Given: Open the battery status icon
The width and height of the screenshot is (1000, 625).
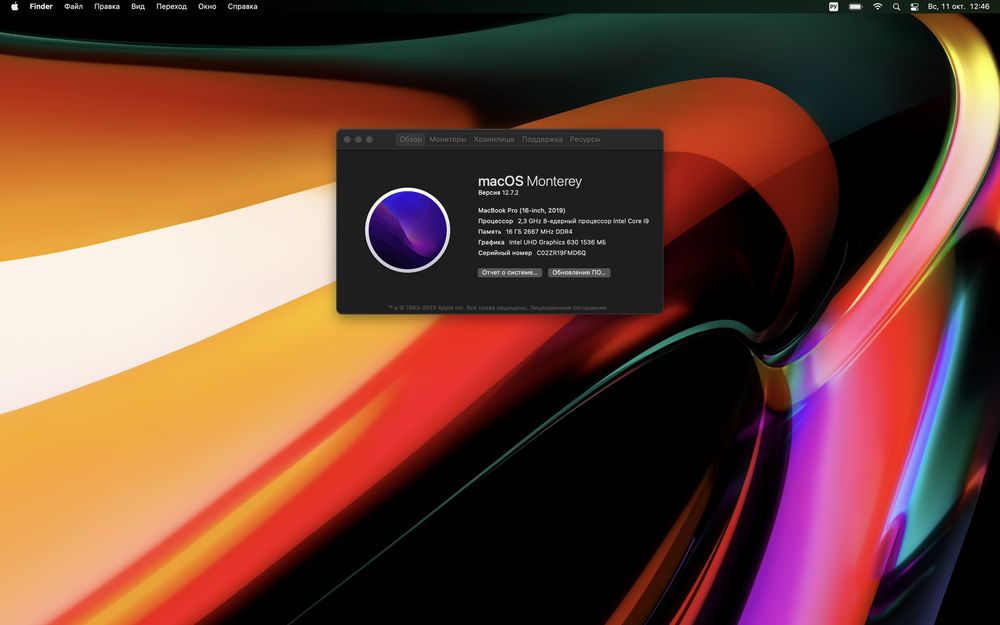Looking at the screenshot, I should click(x=855, y=6).
